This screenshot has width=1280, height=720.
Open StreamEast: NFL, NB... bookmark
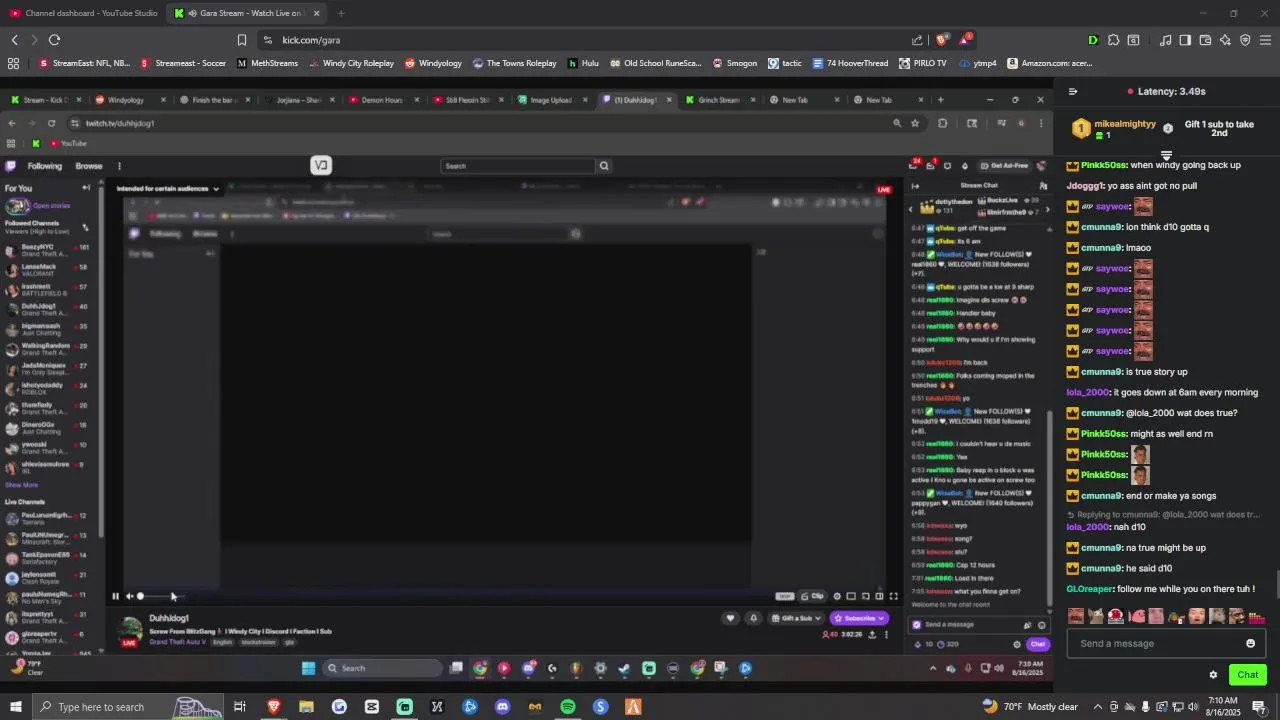coord(84,63)
